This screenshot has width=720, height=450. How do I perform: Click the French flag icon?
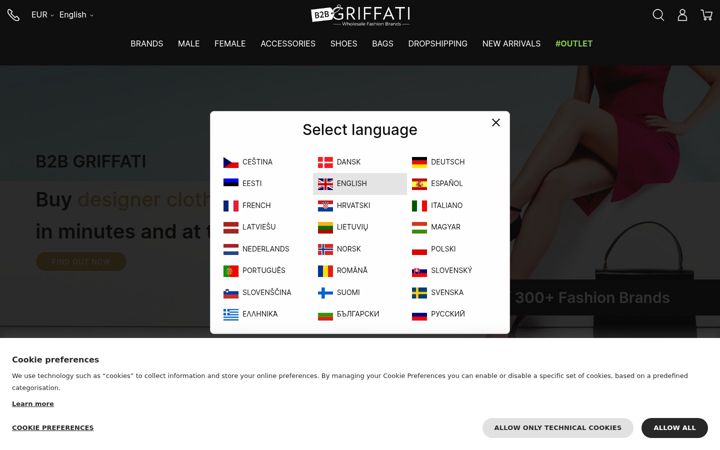231,205
